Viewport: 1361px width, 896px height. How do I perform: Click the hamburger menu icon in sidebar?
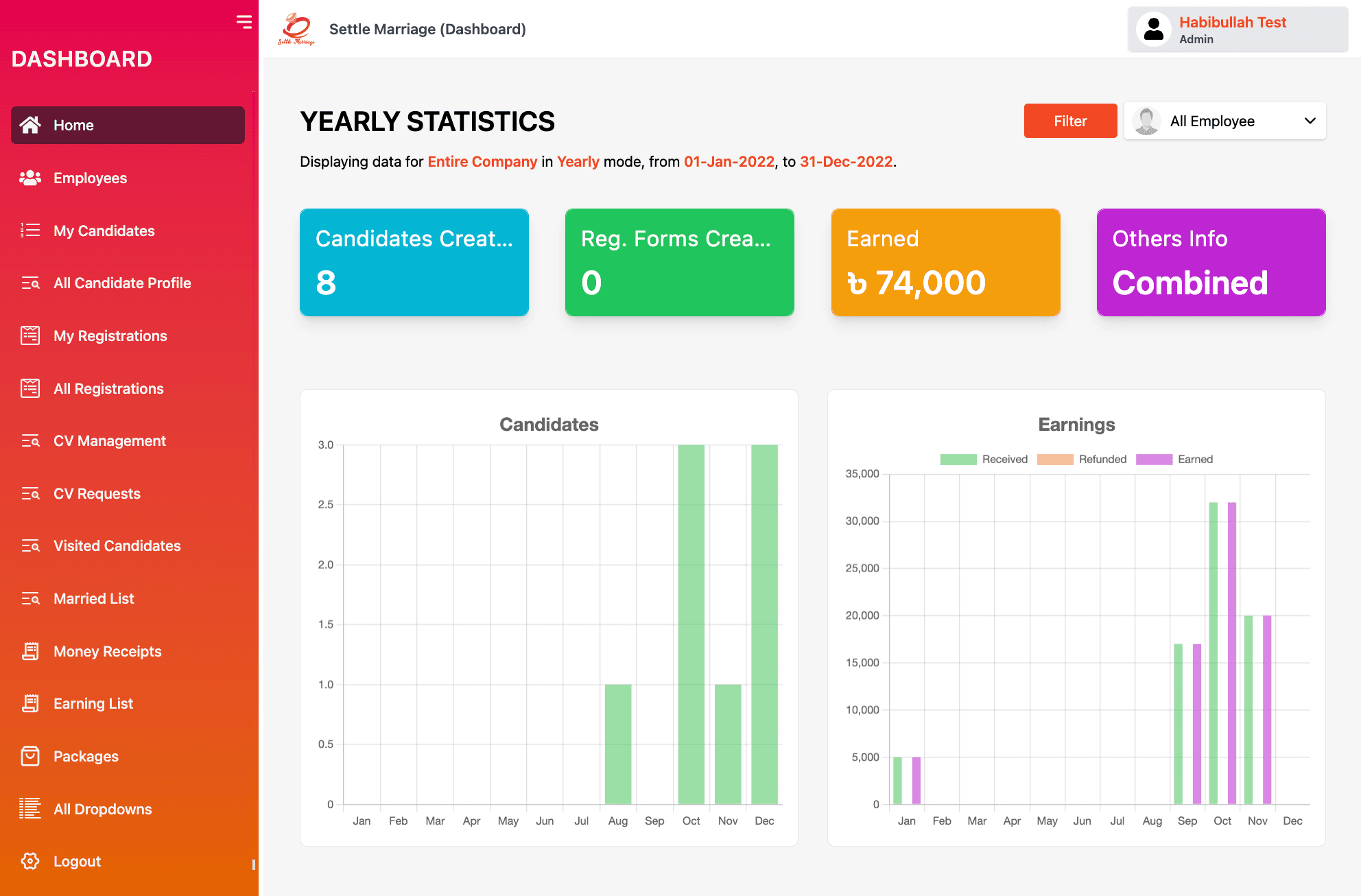click(x=244, y=22)
